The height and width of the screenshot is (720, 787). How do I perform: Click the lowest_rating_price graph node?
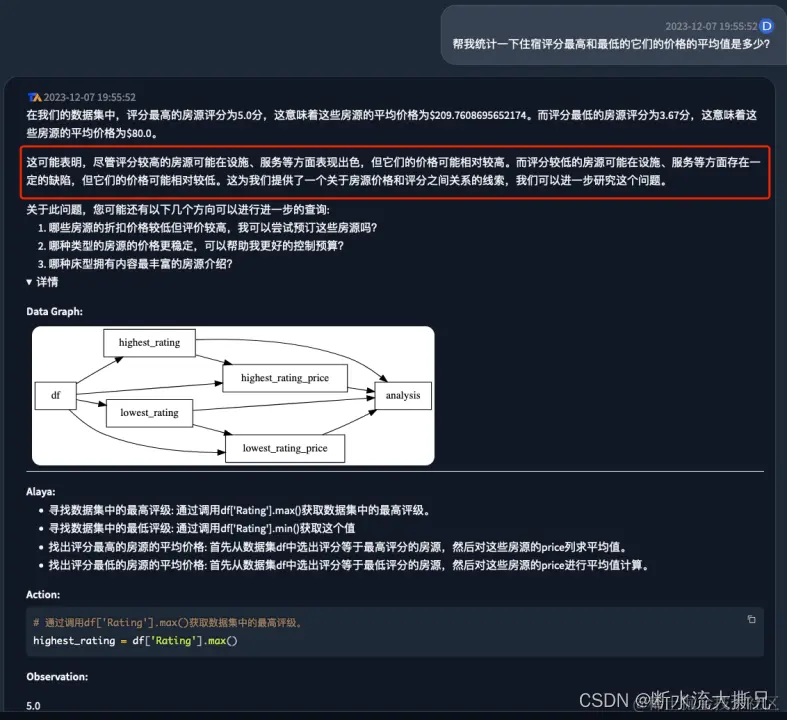(285, 448)
